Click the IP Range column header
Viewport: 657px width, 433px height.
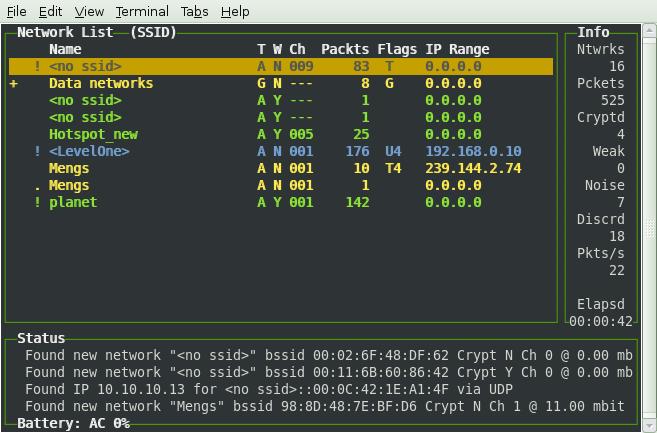point(457,49)
